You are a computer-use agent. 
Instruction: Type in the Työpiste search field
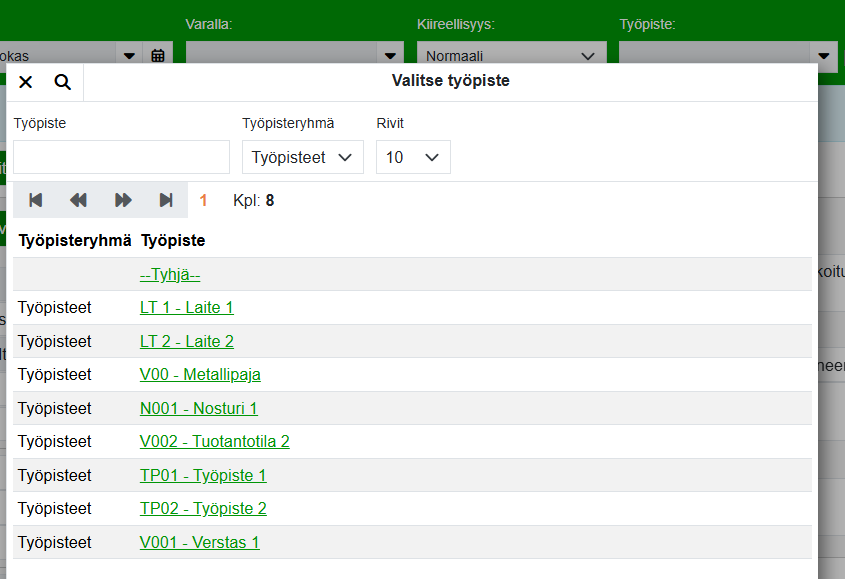(x=121, y=157)
